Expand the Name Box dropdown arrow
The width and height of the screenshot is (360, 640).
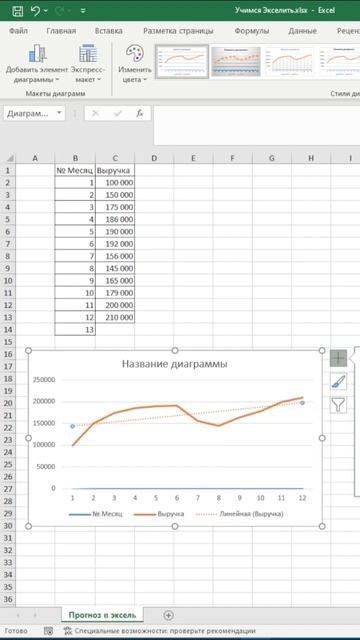tap(60, 113)
